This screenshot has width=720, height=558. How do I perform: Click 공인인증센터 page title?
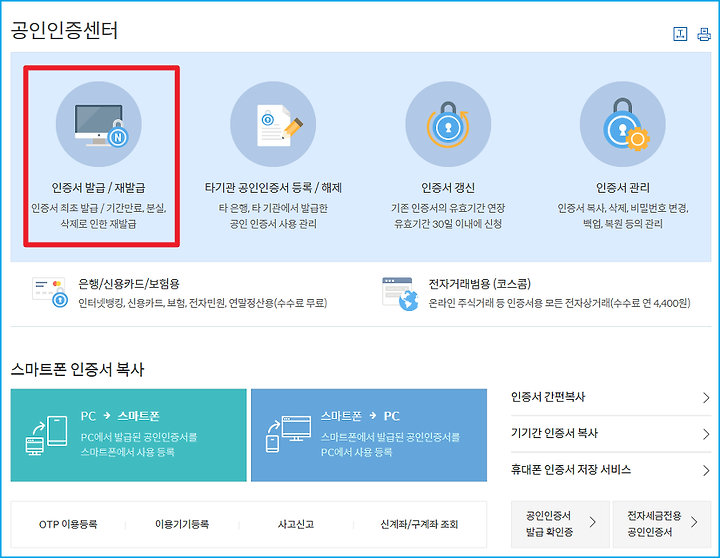pos(64,30)
